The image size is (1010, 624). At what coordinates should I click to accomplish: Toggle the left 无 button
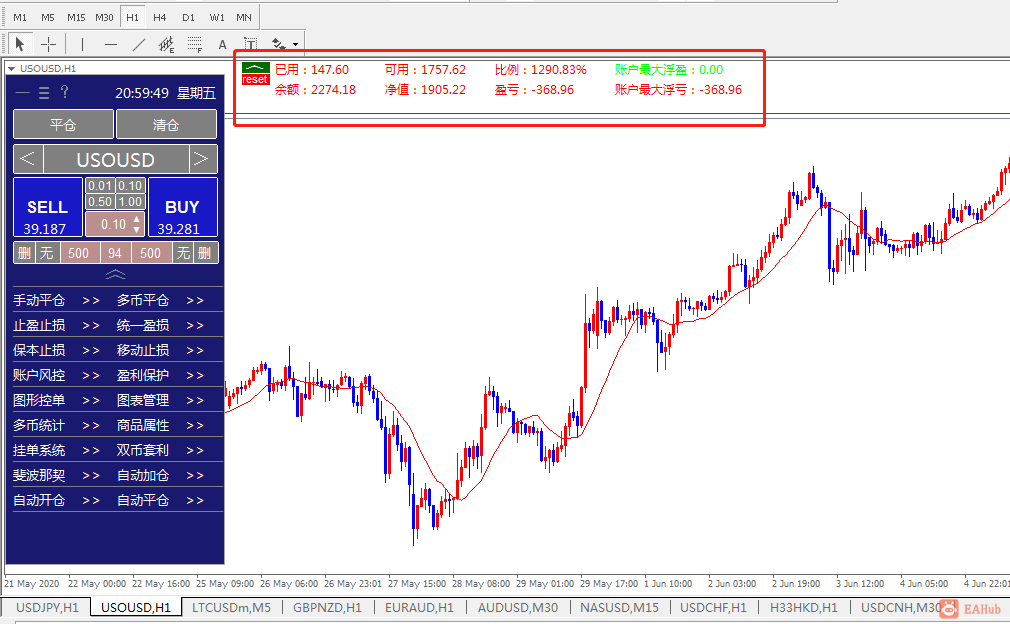tap(47, 253)
